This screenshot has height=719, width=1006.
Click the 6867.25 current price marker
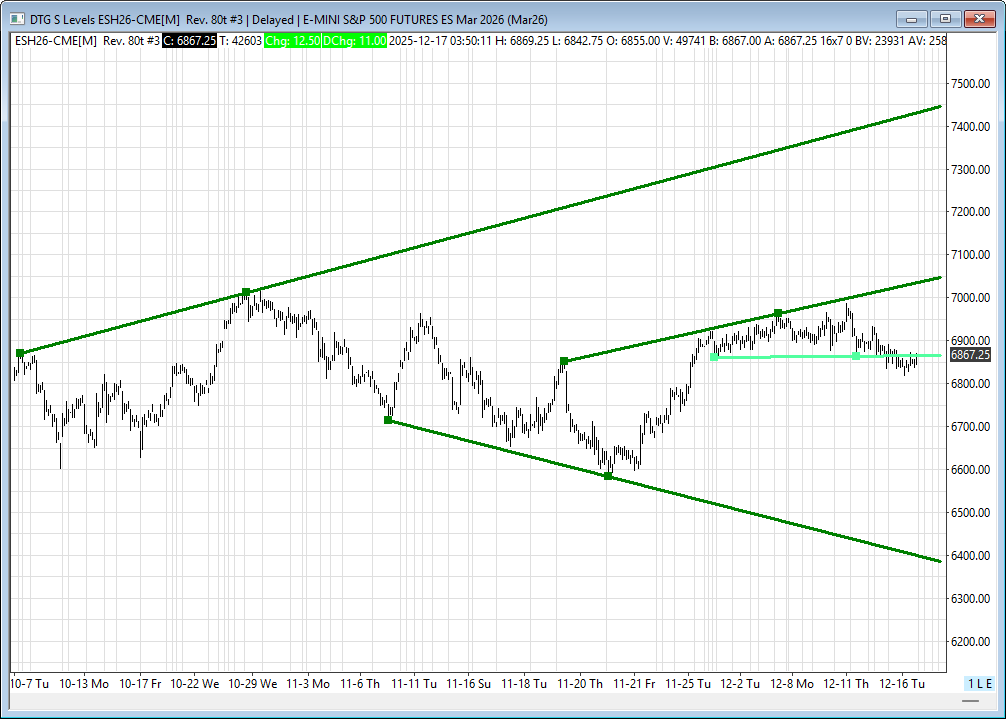(969, 355)
